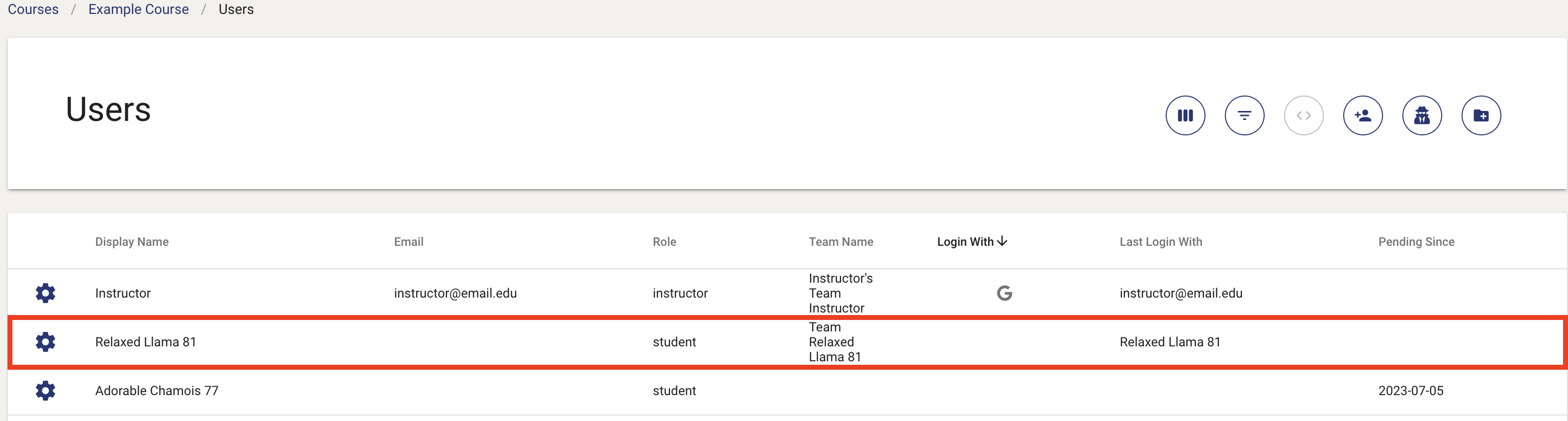Click the Last Login With header
Viewport: 1568px width, 421px height.
[1160, 242]
